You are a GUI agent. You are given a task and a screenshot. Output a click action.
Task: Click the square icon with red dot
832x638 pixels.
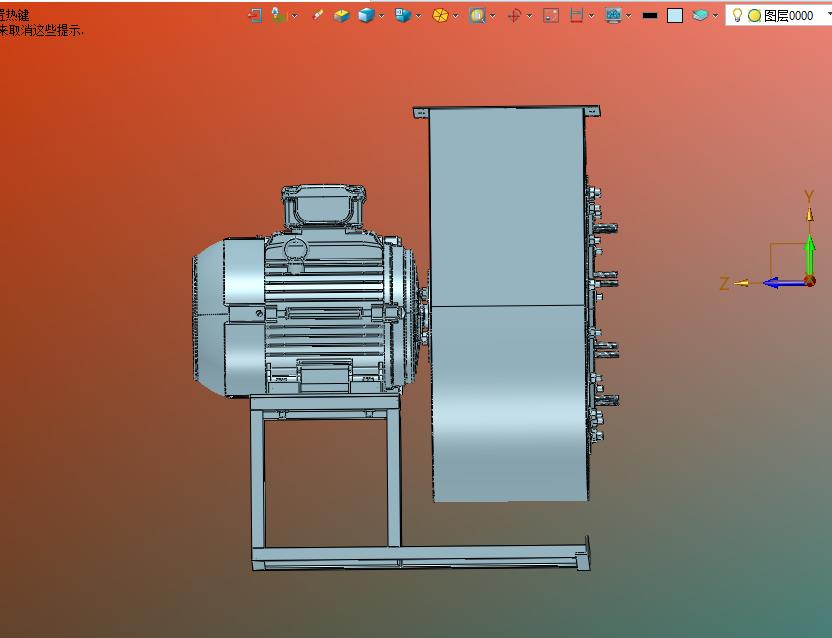(550, 15)
